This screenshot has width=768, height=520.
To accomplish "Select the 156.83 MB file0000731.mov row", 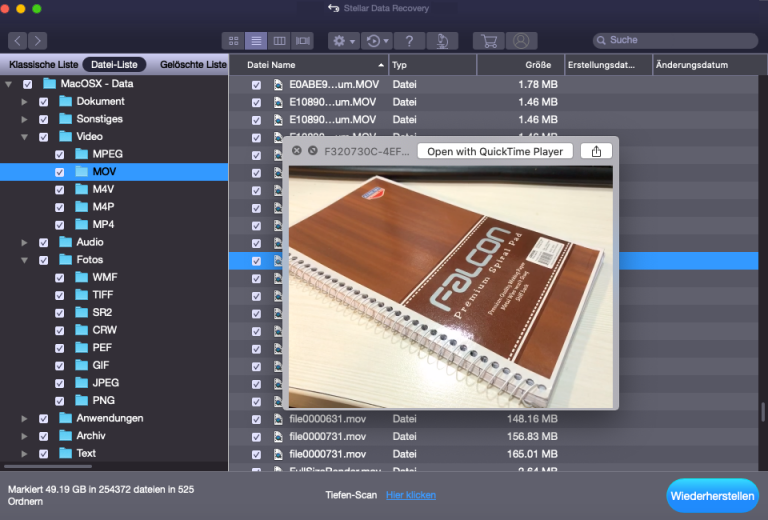I will point(494,436).
